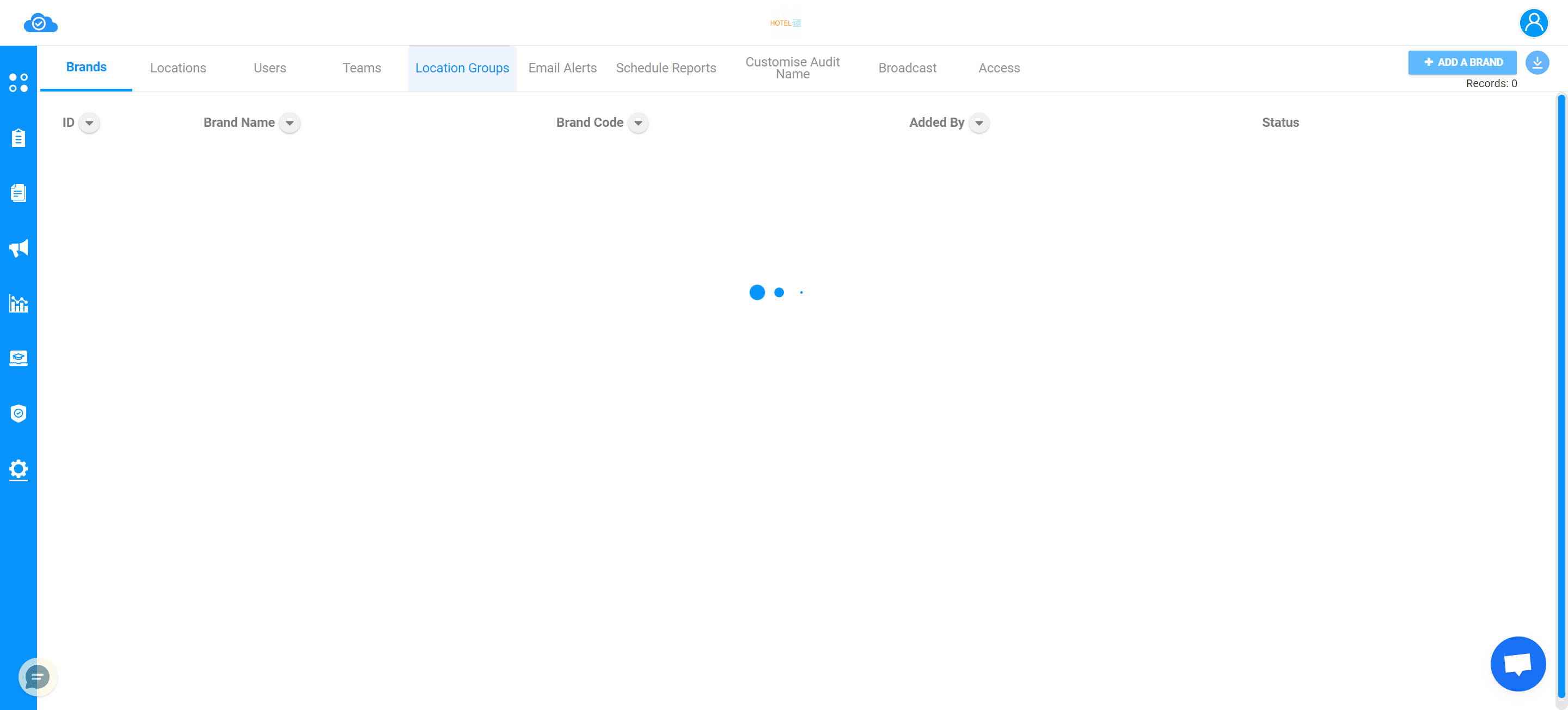
Task: Expand the Added By dropdown filter
Action: (x=979, y=123)
